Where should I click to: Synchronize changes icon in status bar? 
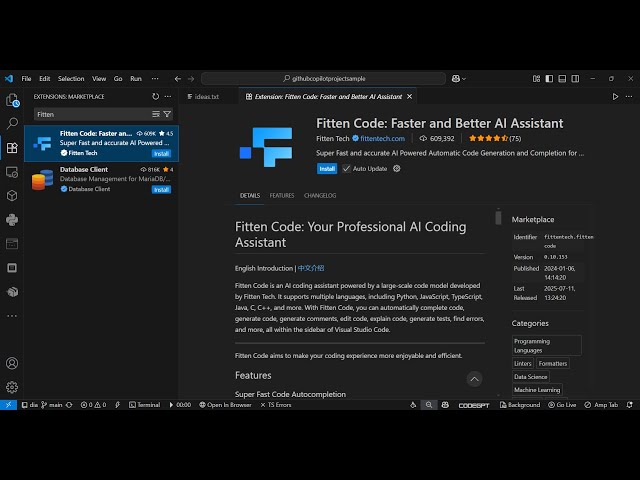point(69,405)
